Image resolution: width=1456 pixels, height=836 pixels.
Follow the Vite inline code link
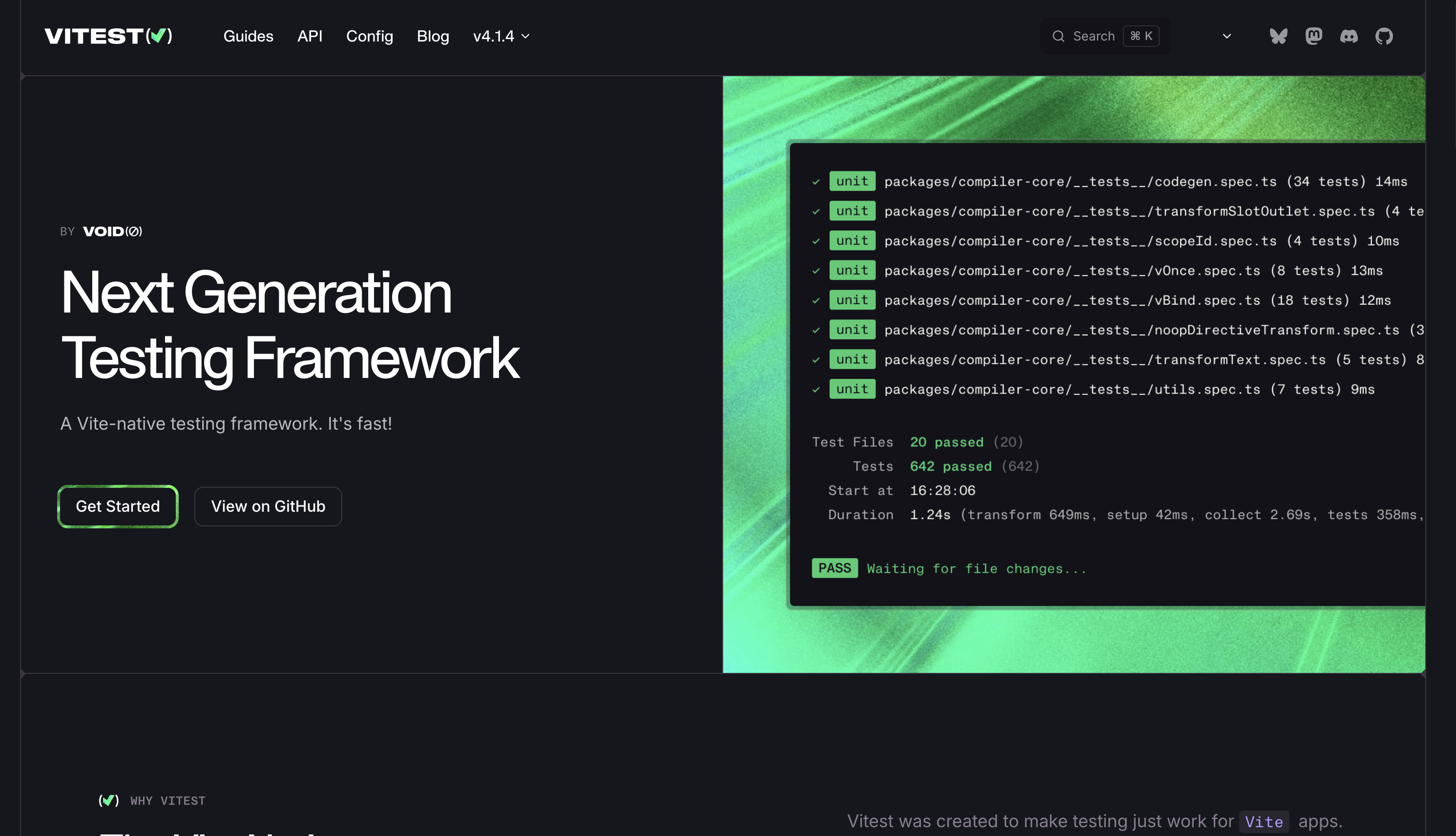1264,822
